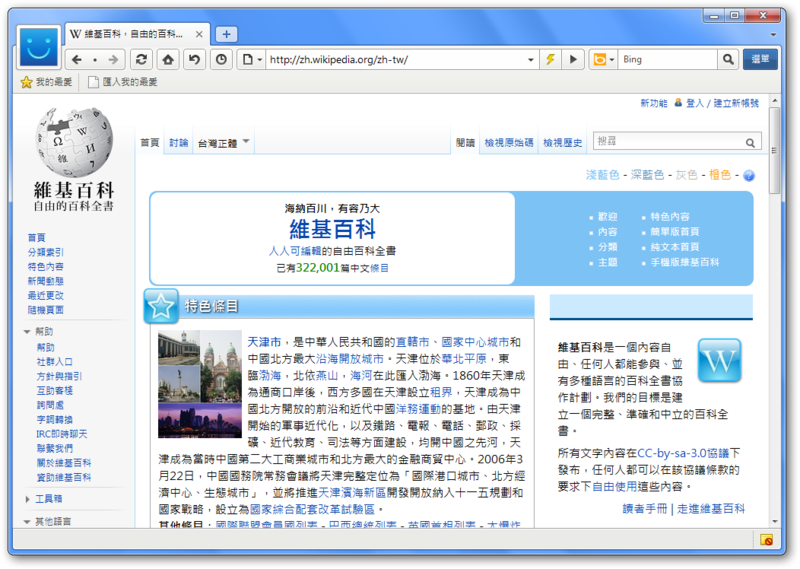This screenshot has width=800, height=569.
Task: Click the 走進維基百科 link
Action: (x=711, y=509)
